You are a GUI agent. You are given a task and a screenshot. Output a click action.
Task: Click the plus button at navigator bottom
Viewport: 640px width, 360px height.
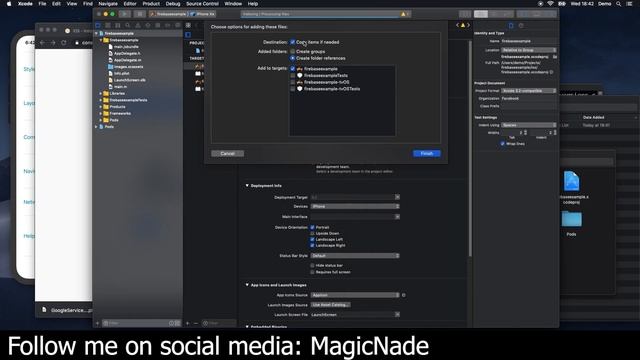pyautogui.click(x=97, y=323)
